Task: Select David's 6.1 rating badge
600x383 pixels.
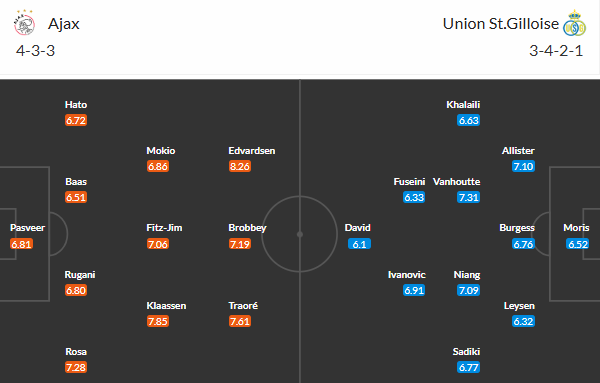Action: click(x=359, y=244)
